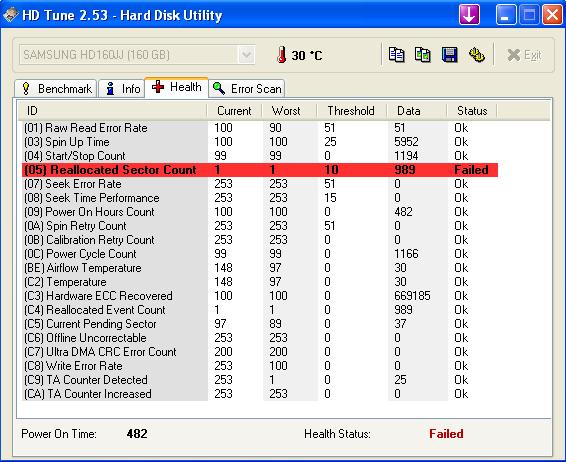Screen dimensions: 566x462
Task: Click the Status column header
Action: [x=472, y=111]
